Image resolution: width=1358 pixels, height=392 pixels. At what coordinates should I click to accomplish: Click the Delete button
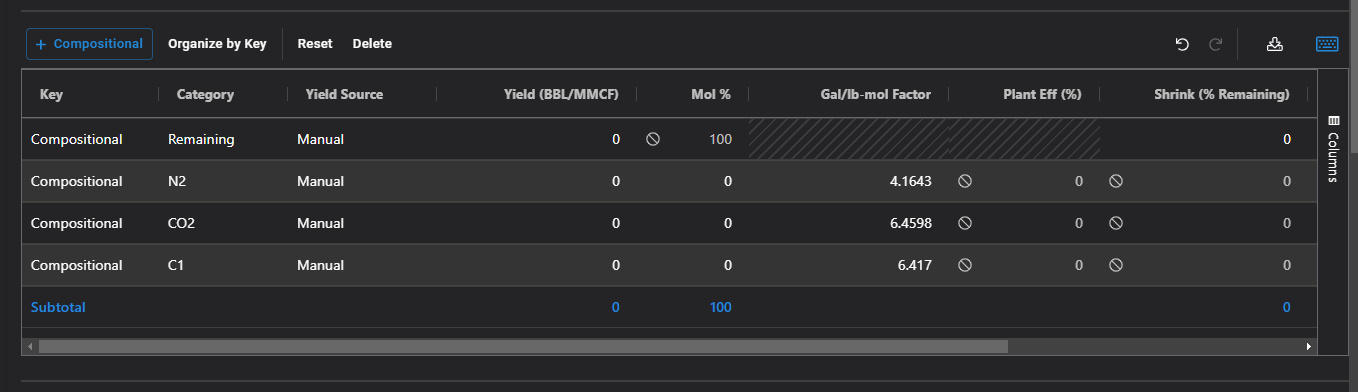pyautogui.click(x=372, y=44)
